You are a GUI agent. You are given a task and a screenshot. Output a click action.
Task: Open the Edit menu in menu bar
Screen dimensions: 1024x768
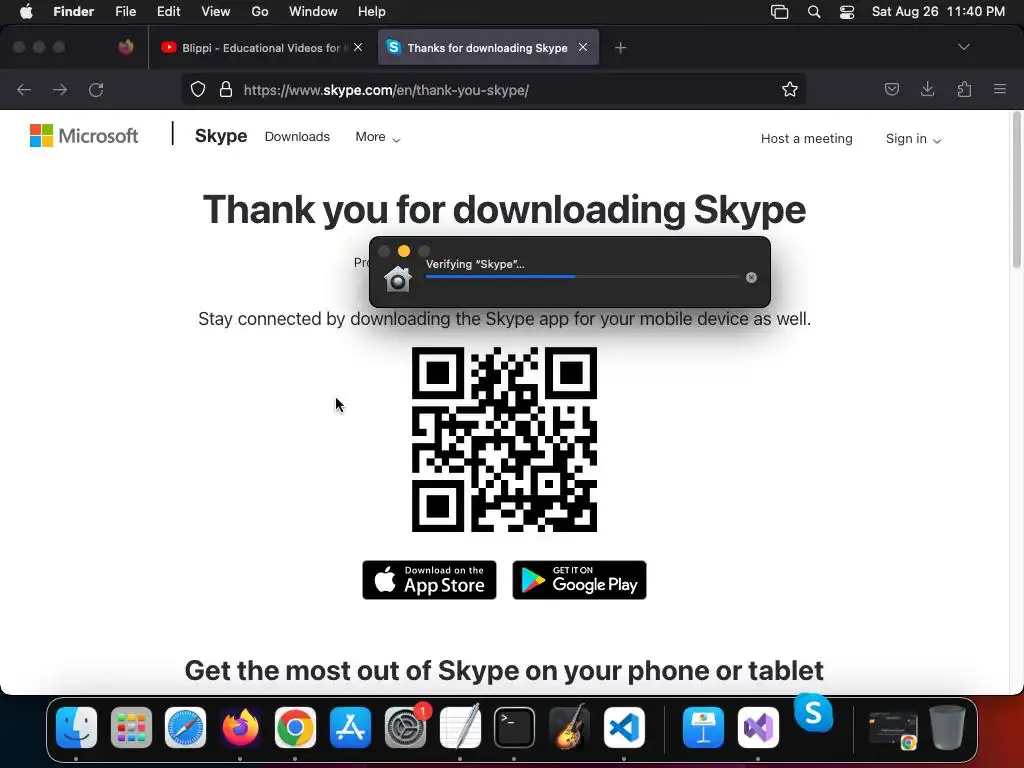pyautogui.click(x=168, y=11)
